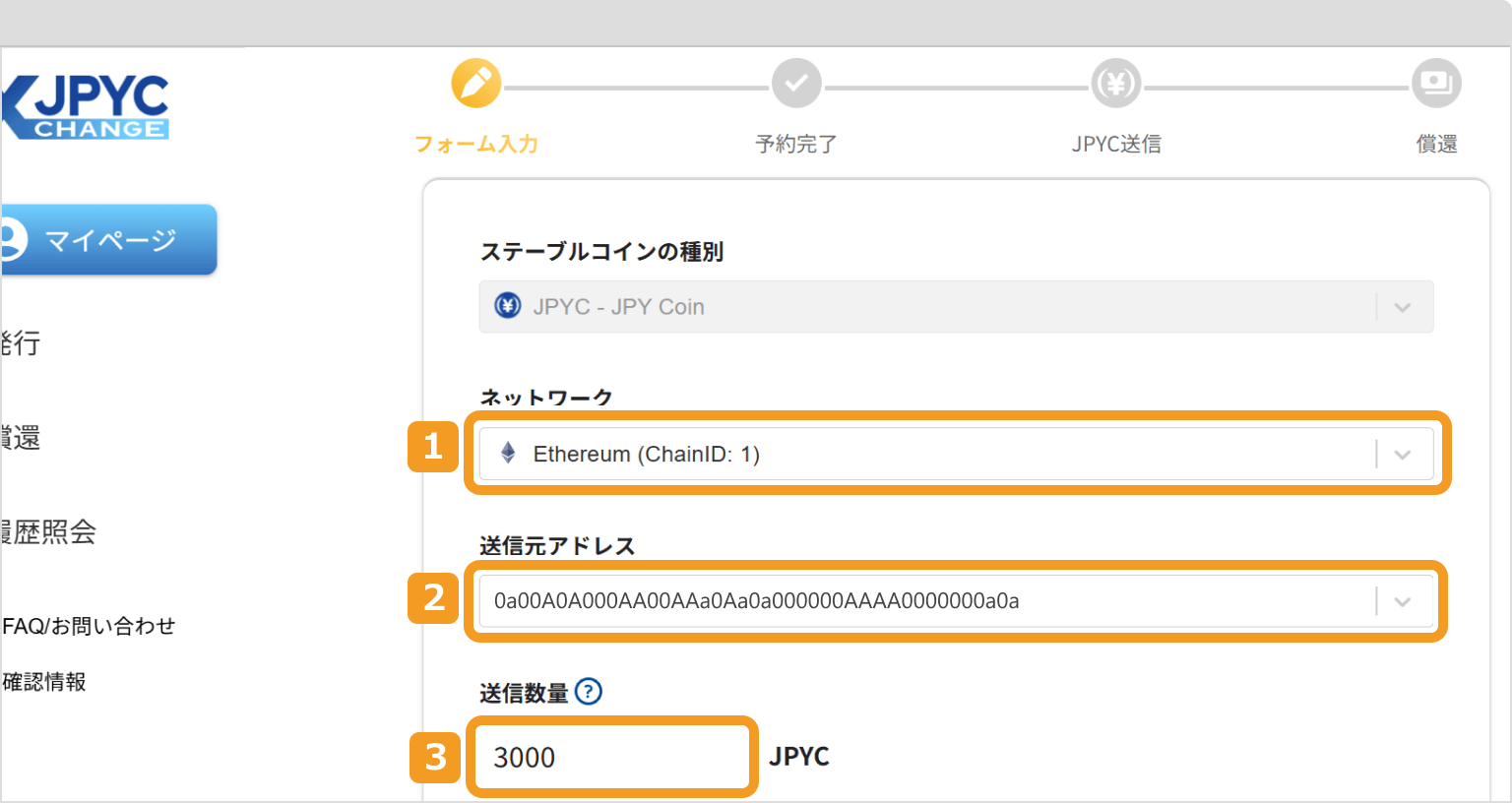Expand the ネットワーク dropdown

[1402, 454]
